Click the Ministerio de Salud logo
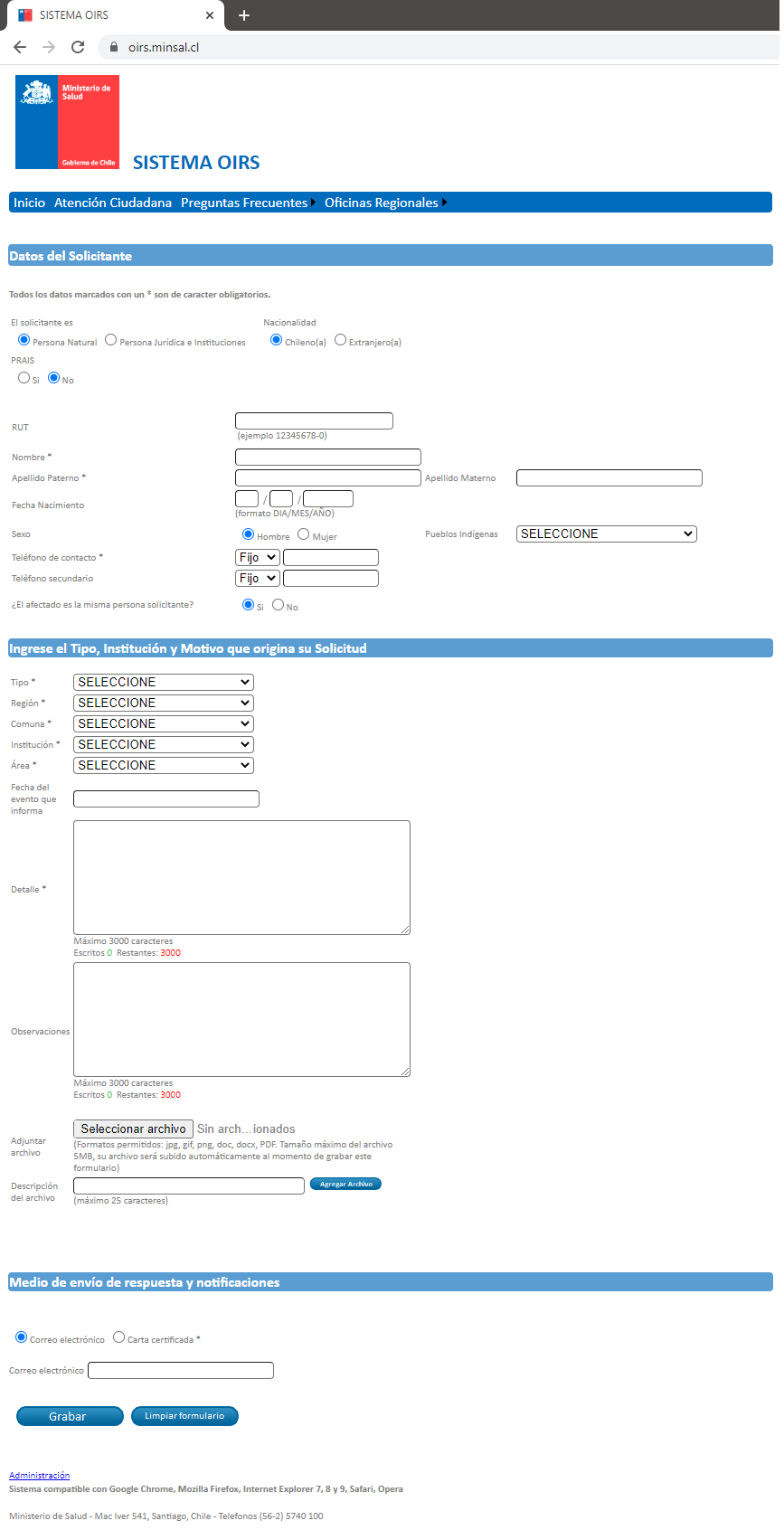This screenshot has width=784, height=1530. click(x=67, y=122)
